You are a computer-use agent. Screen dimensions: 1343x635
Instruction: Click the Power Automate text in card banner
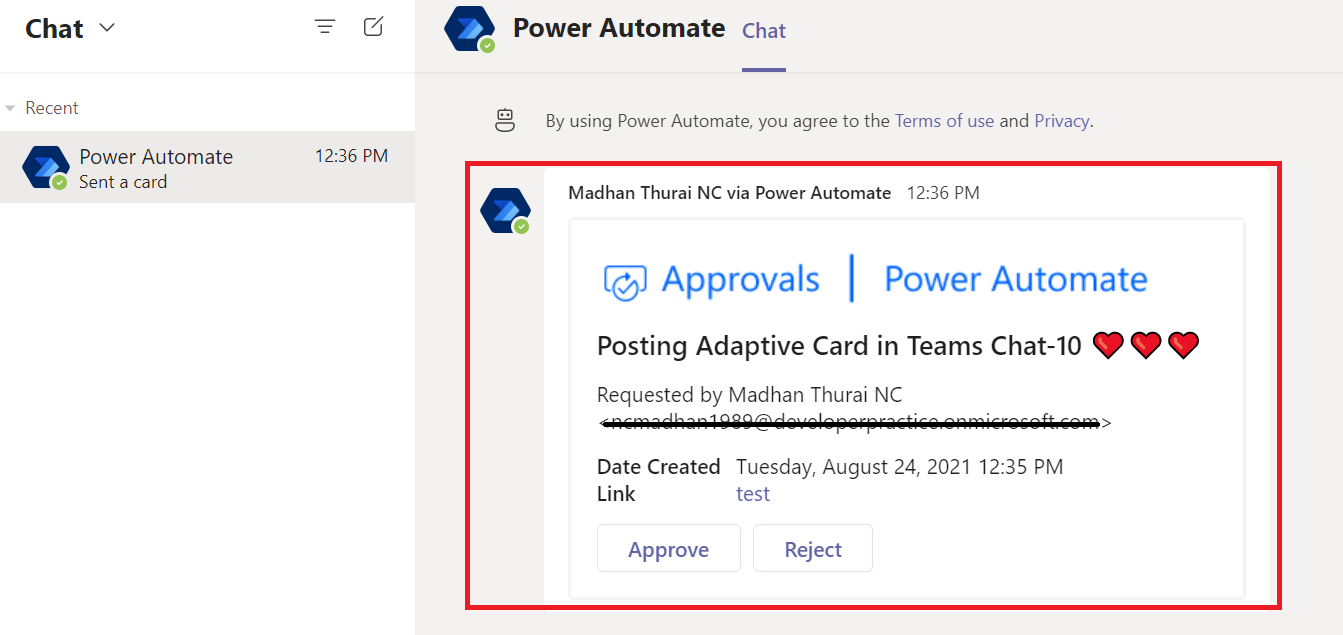point(1016,280)
